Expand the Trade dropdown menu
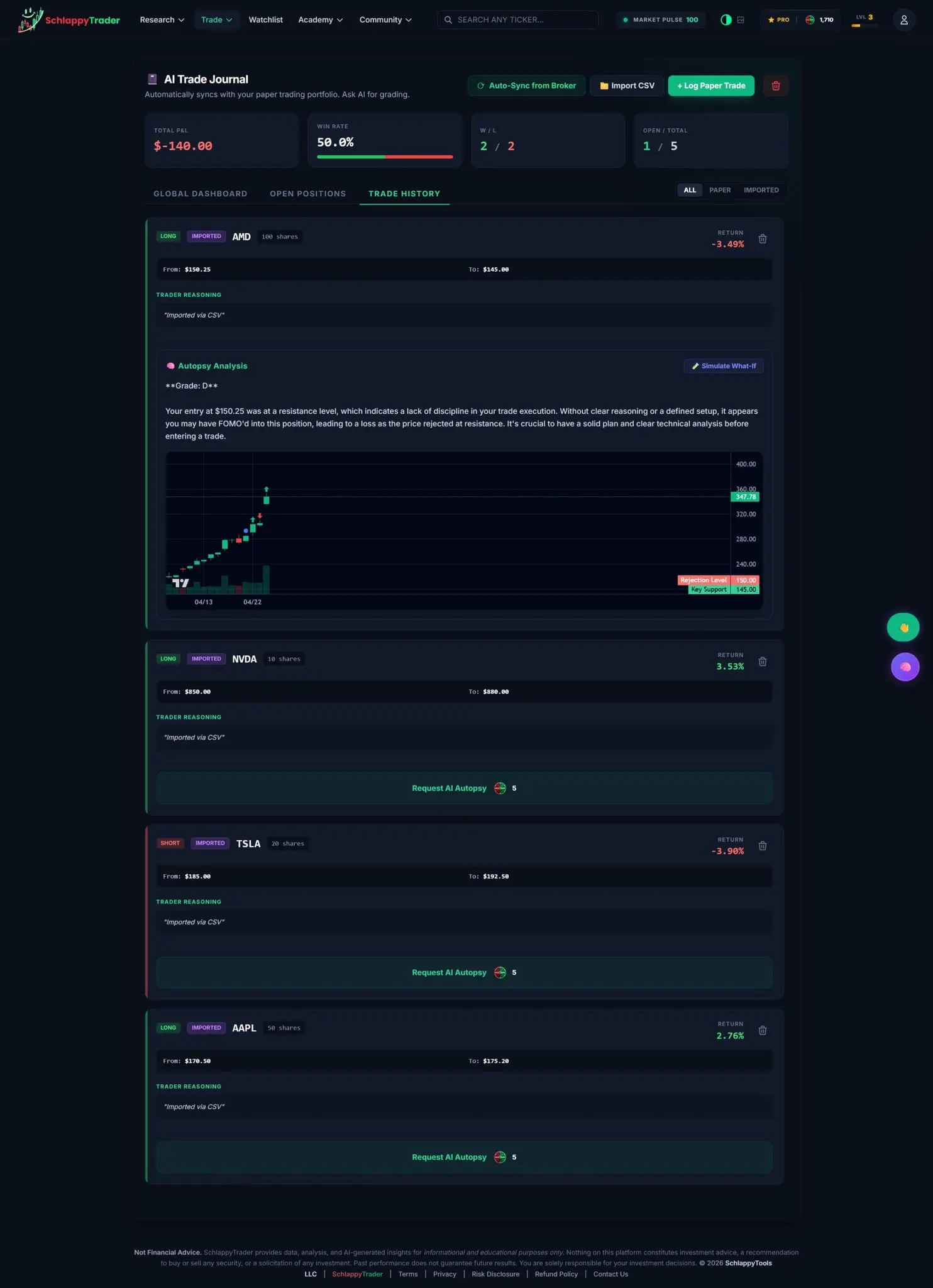Screen dimensions: 933x1288 point(217,19)
